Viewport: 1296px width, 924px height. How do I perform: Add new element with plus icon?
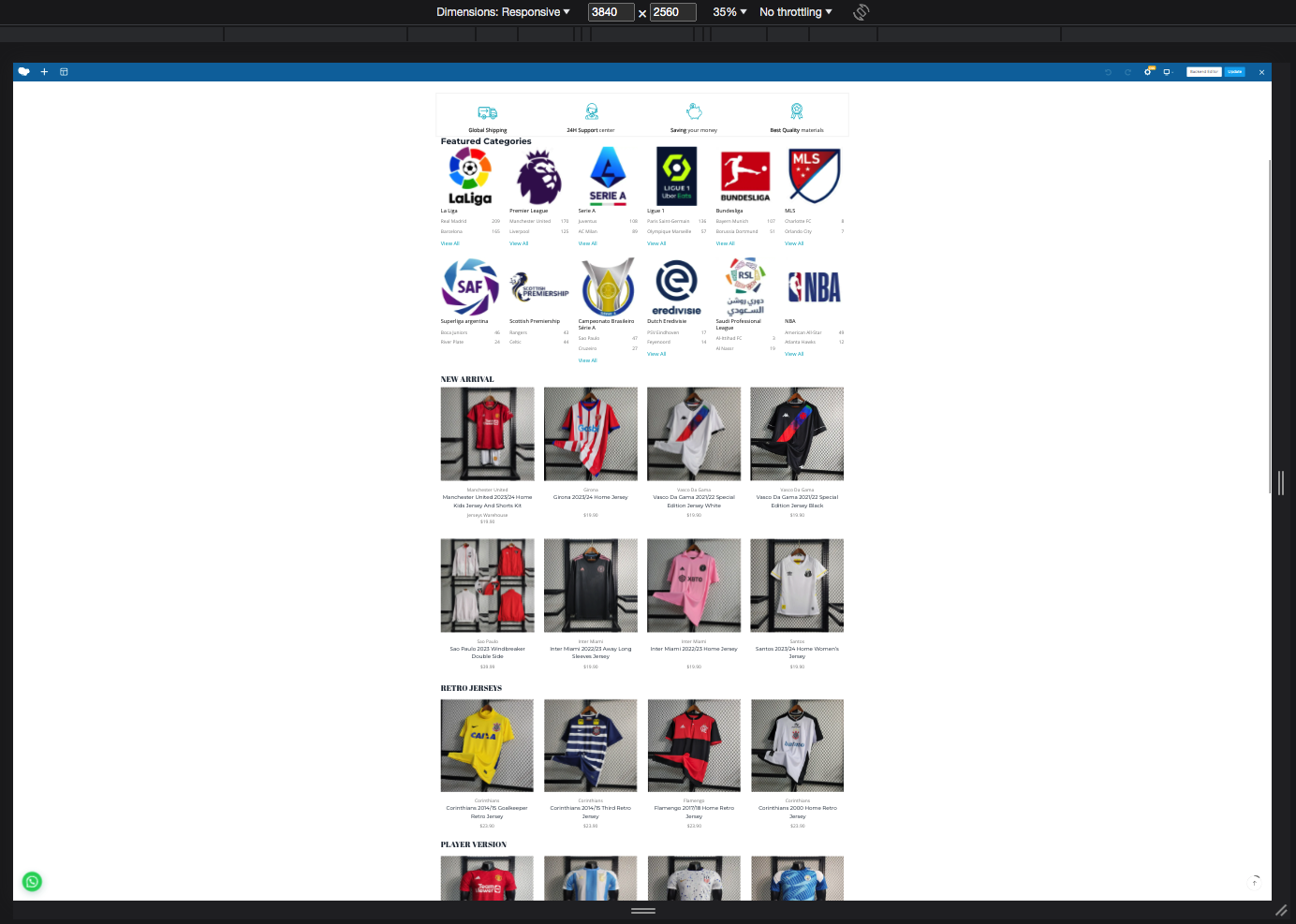pos(44,72)
